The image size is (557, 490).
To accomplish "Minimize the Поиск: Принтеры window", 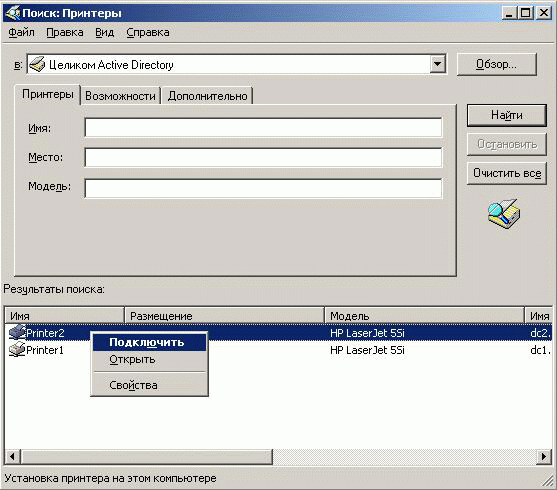I will tap(510, 13).
